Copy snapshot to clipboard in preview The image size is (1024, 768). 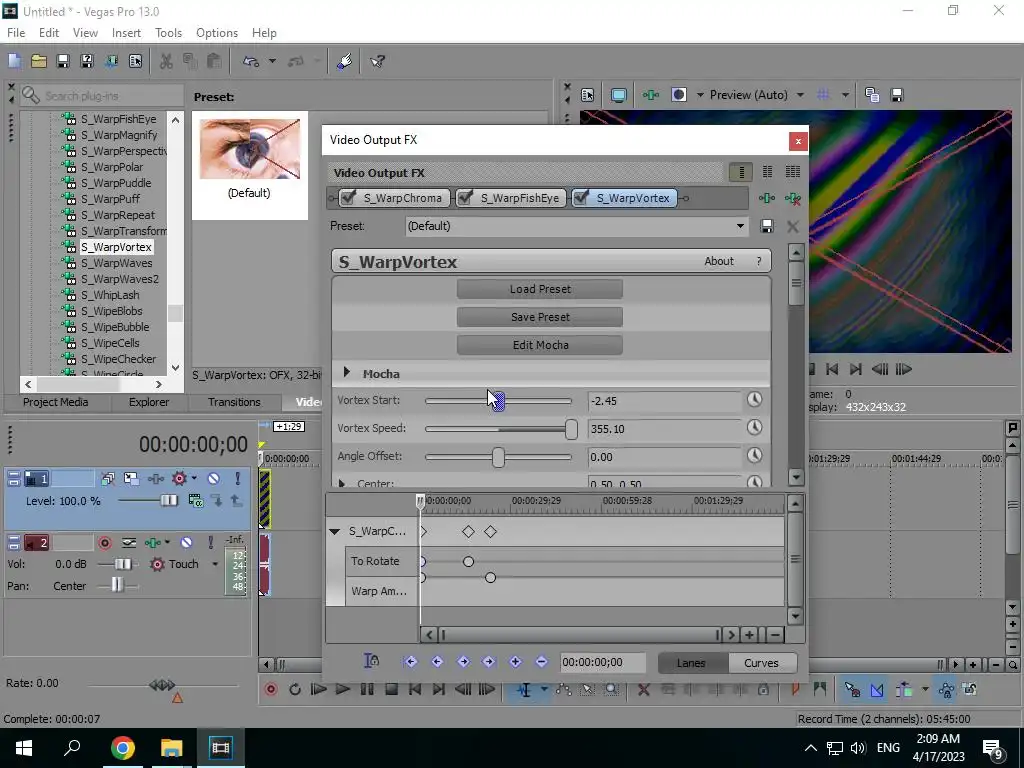[x=871, y=95]
